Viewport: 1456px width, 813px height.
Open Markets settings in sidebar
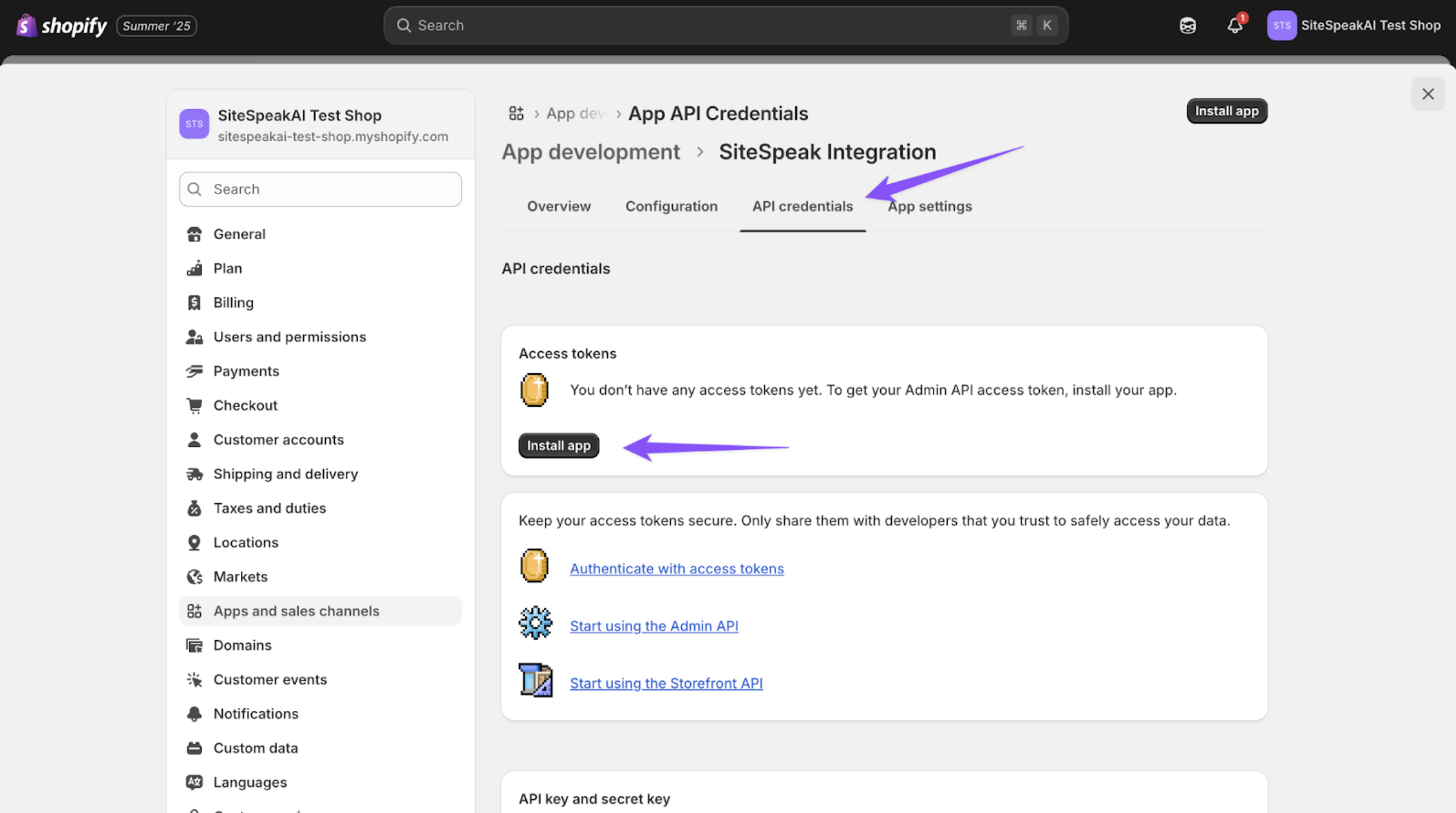click(240, 576)
